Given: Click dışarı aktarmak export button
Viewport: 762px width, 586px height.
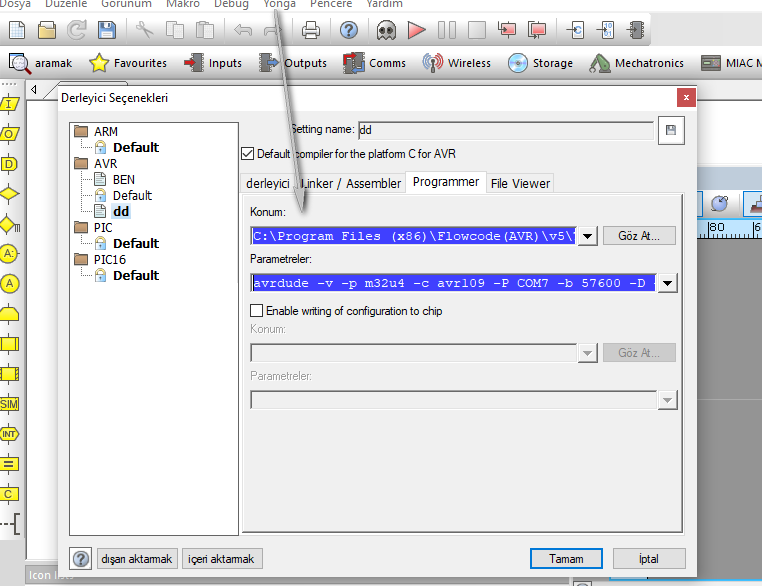Looking at the screenshot, I should (137, 559).
